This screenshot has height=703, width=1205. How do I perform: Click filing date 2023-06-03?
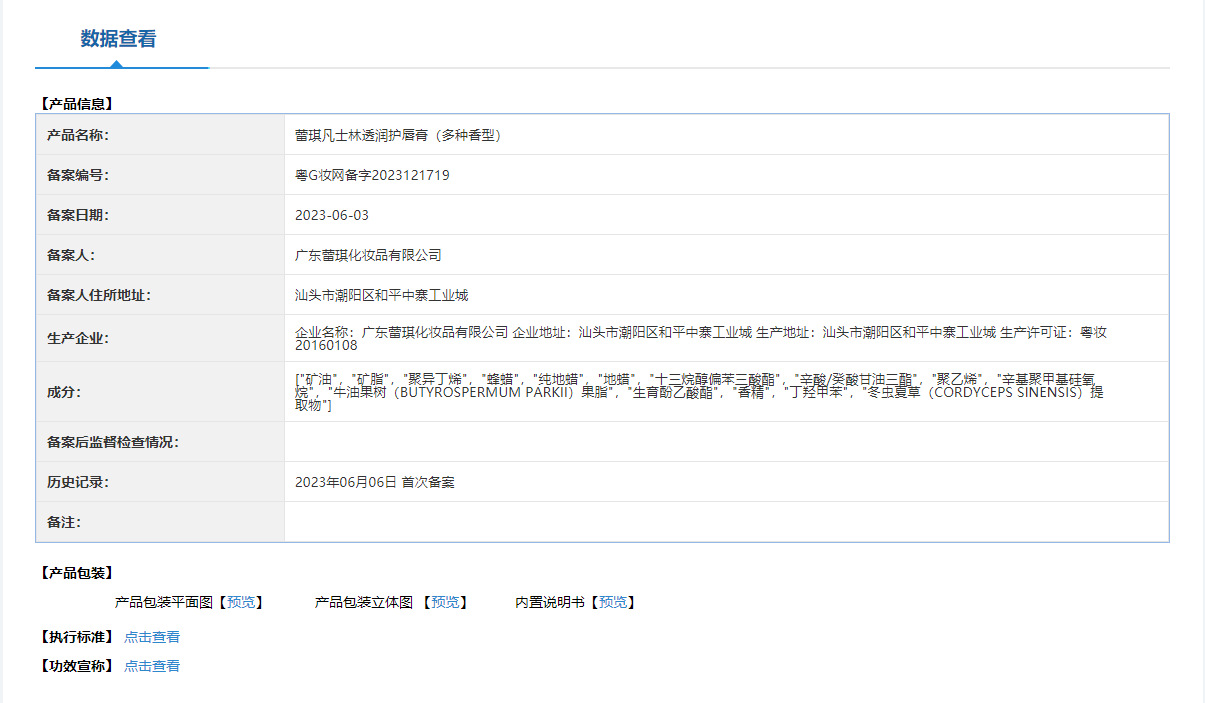point(332,215)
